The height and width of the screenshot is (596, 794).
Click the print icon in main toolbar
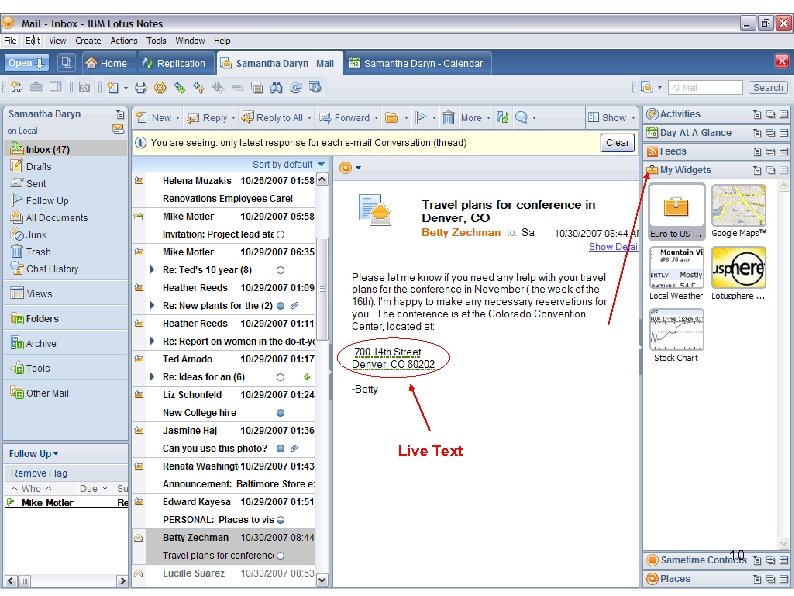pyautogui.click(x=140, y=88)
